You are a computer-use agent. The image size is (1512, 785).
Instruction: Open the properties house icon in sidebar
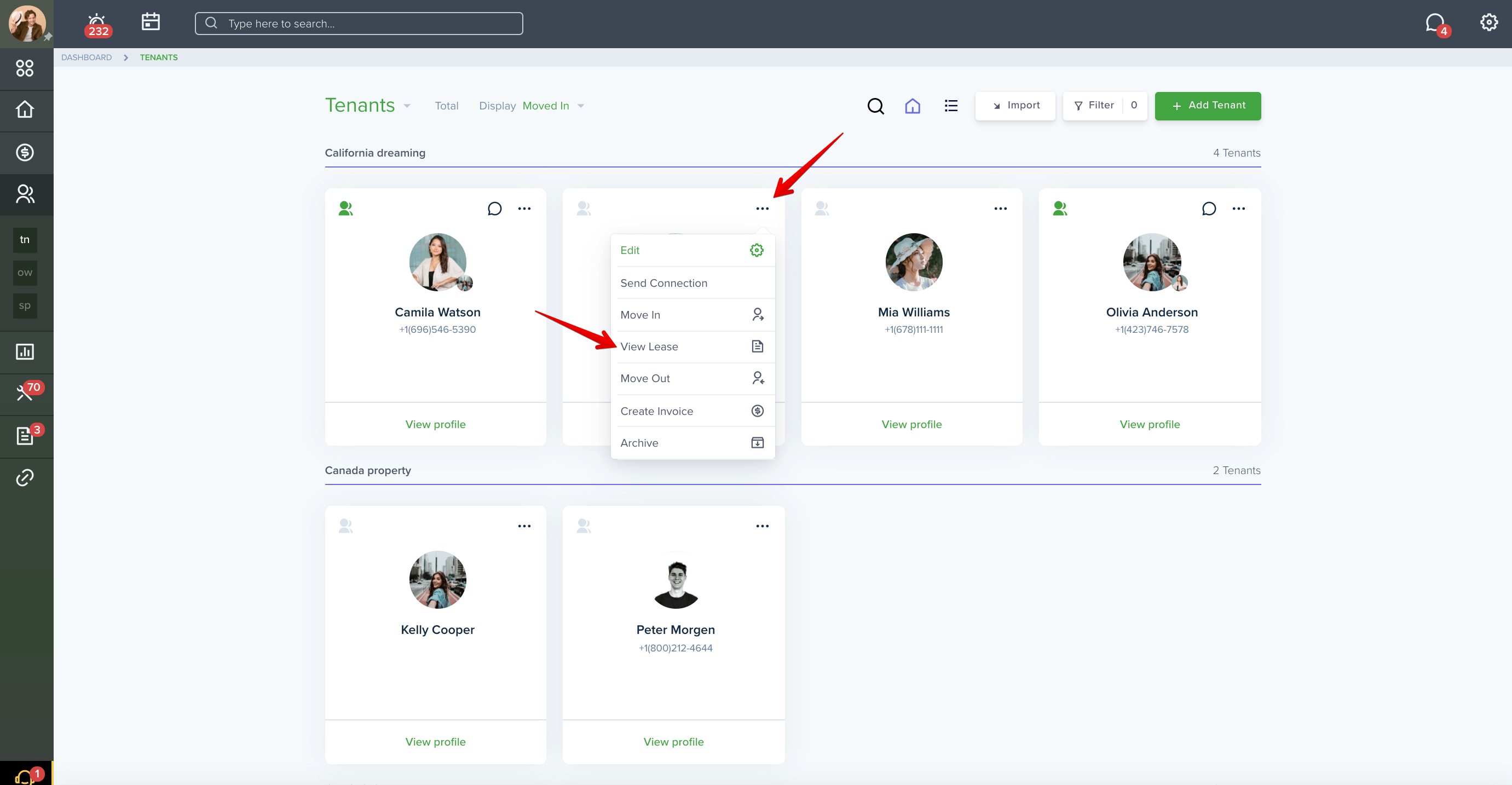point(25,110)
